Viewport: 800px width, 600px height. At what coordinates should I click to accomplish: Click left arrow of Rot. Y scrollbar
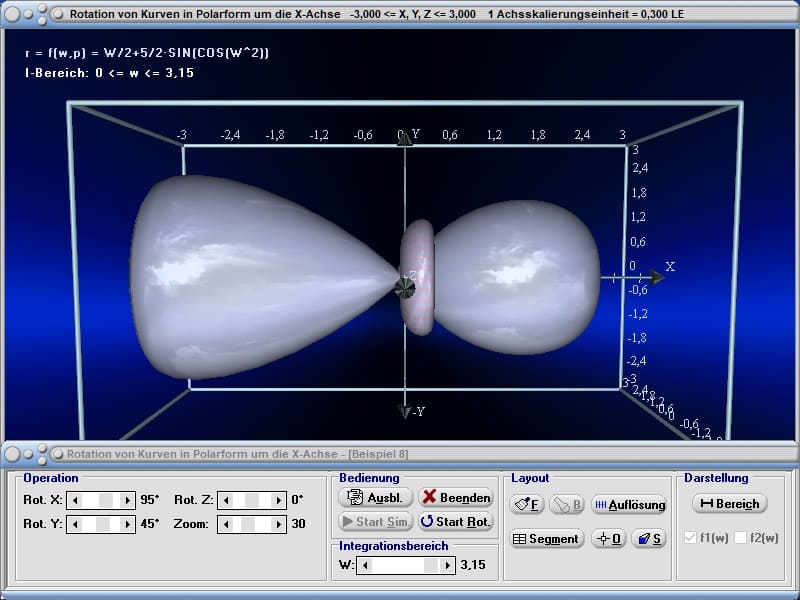(x=74, y=524)
